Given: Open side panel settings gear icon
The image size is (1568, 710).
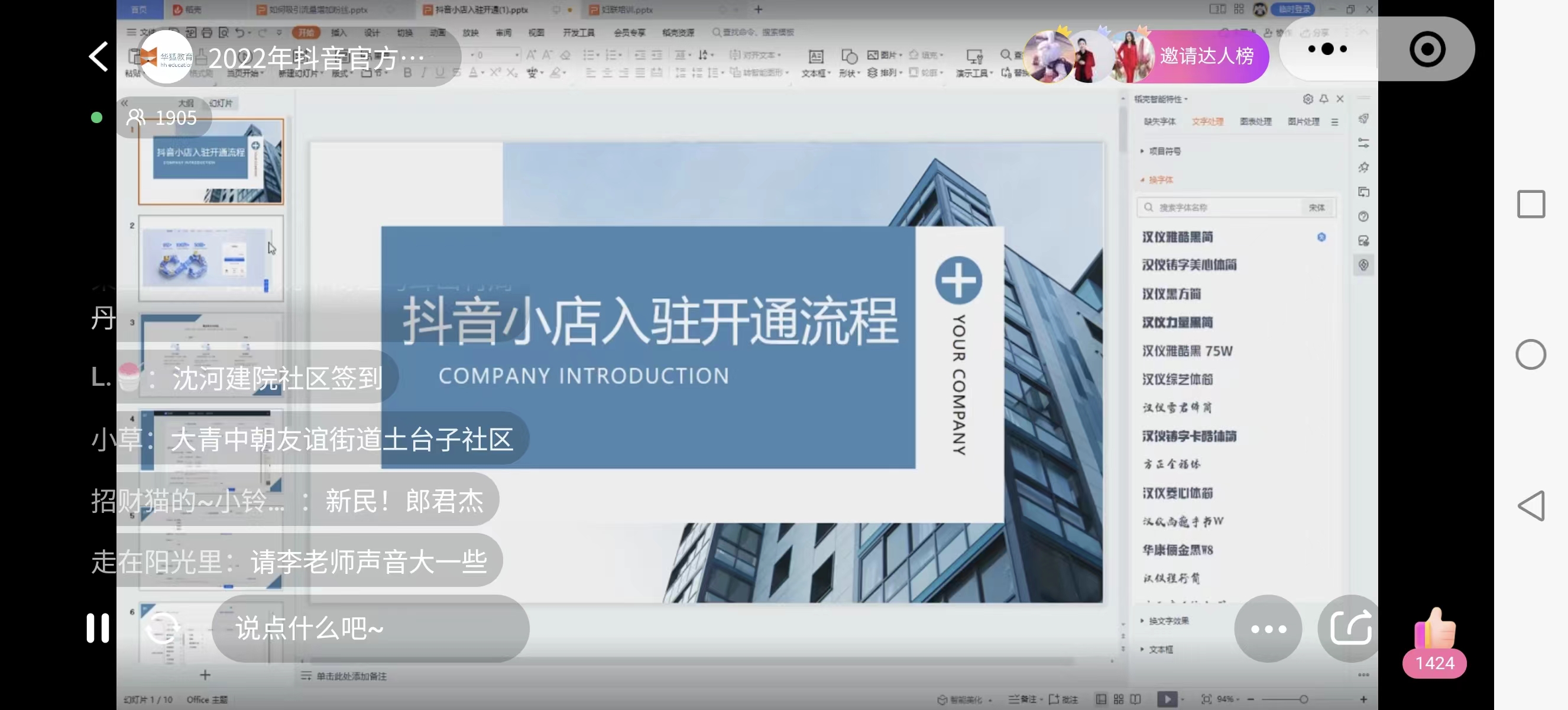Looking at the screenshot, I should tap(1307, 99).
